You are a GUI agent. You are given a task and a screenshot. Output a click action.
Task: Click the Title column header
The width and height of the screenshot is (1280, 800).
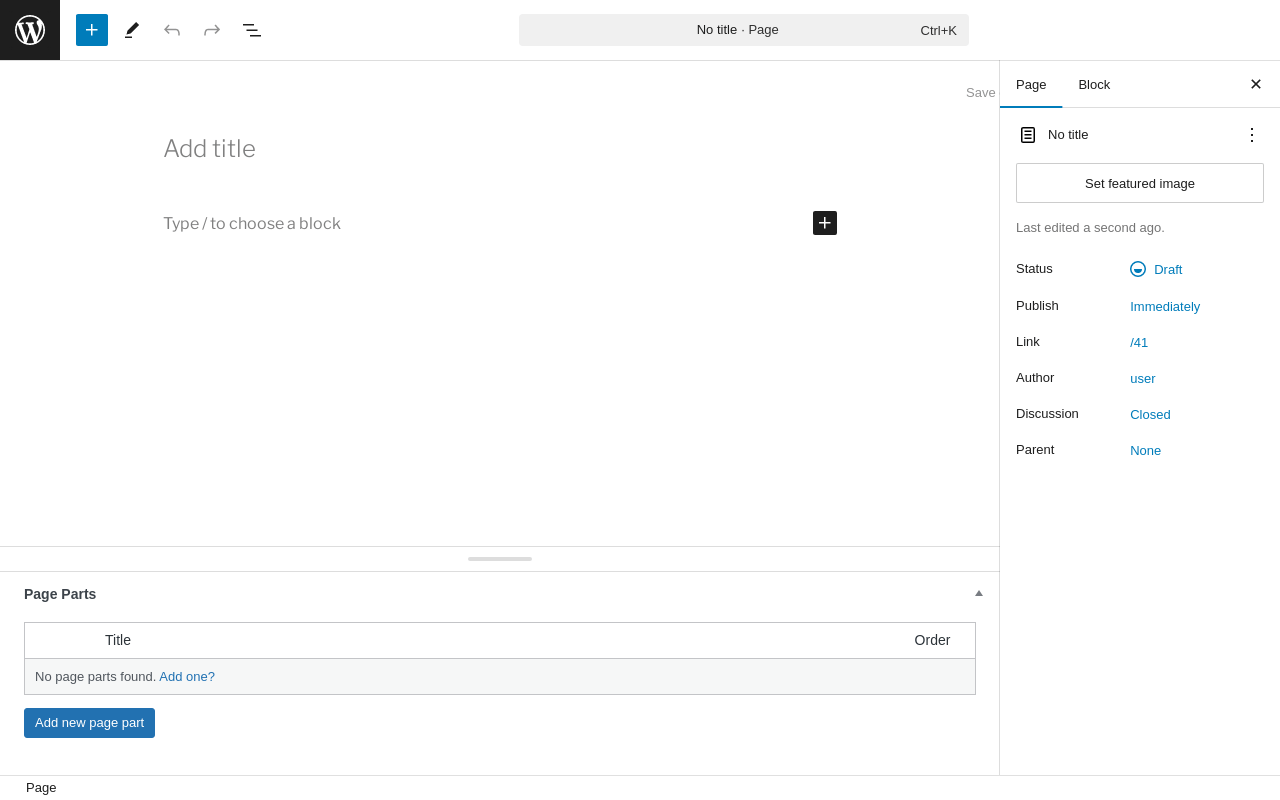click(118, 640)
